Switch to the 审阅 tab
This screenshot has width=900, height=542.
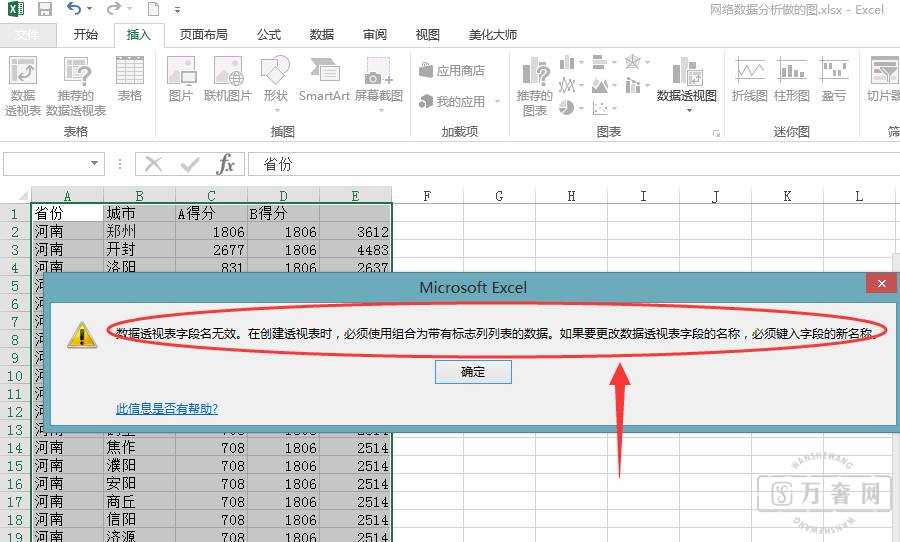click(375, 34)
